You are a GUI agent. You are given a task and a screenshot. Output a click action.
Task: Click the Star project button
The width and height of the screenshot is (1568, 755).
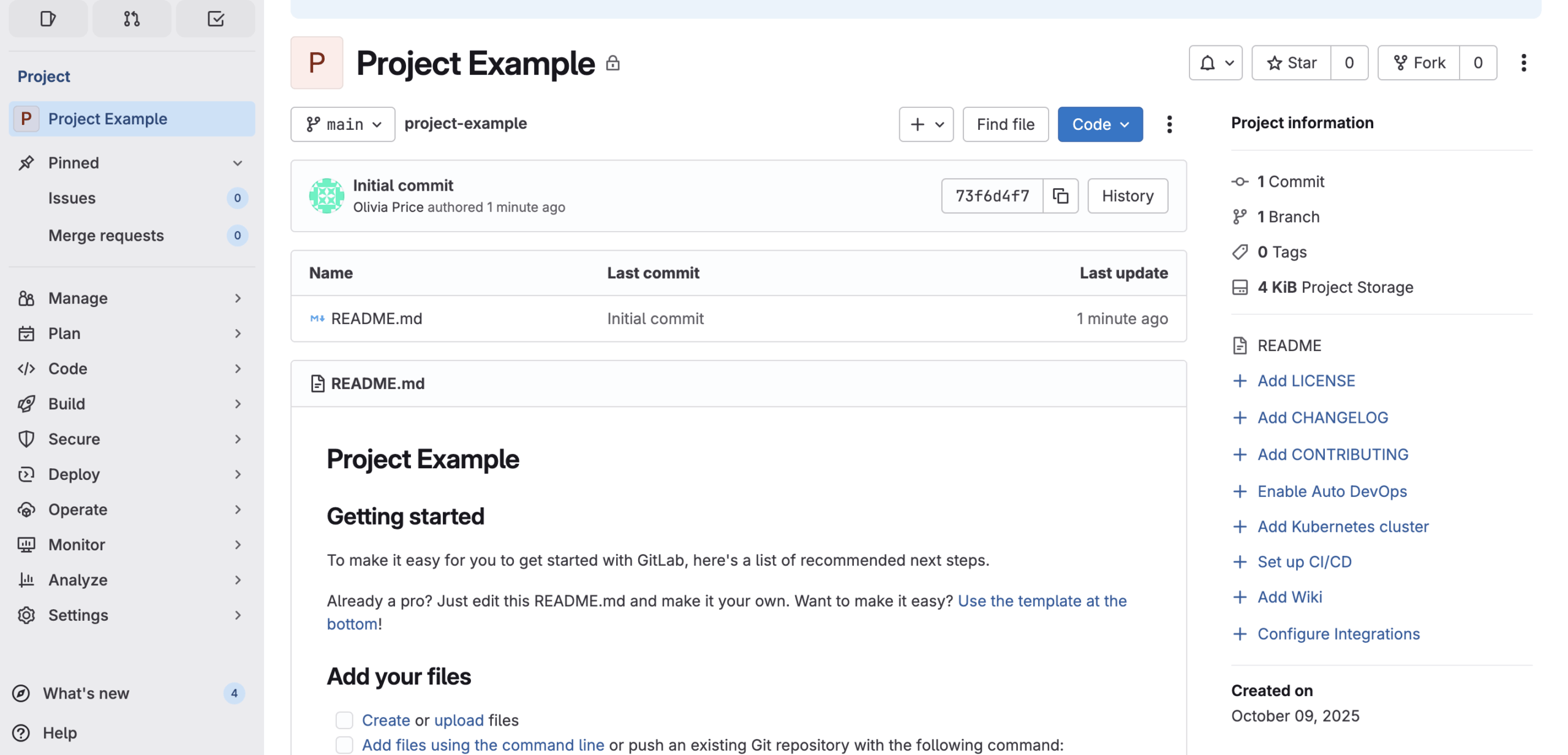1291,63
